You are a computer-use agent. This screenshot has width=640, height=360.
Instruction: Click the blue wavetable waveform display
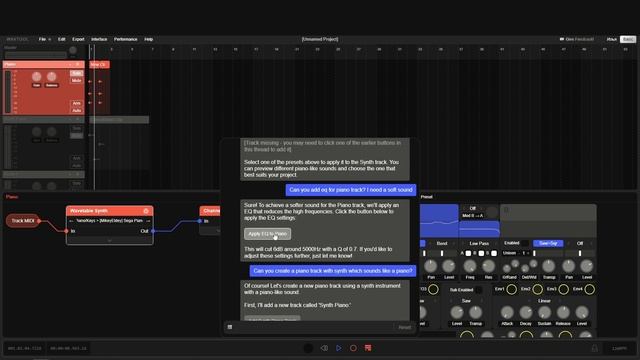[439, 220]
